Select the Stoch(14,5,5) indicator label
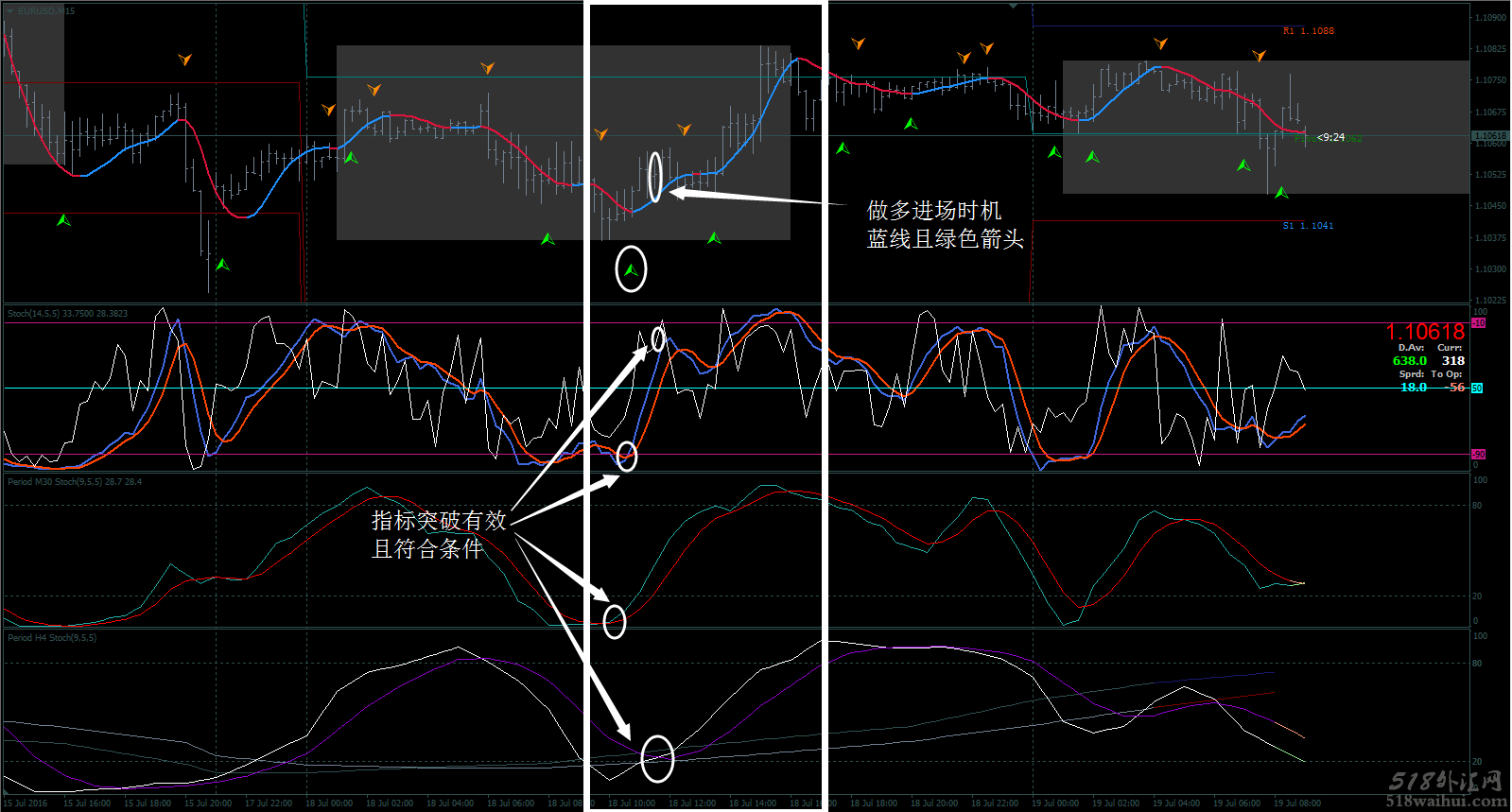Viewport: 1512px width, 812px height. (x=66, y=314)
